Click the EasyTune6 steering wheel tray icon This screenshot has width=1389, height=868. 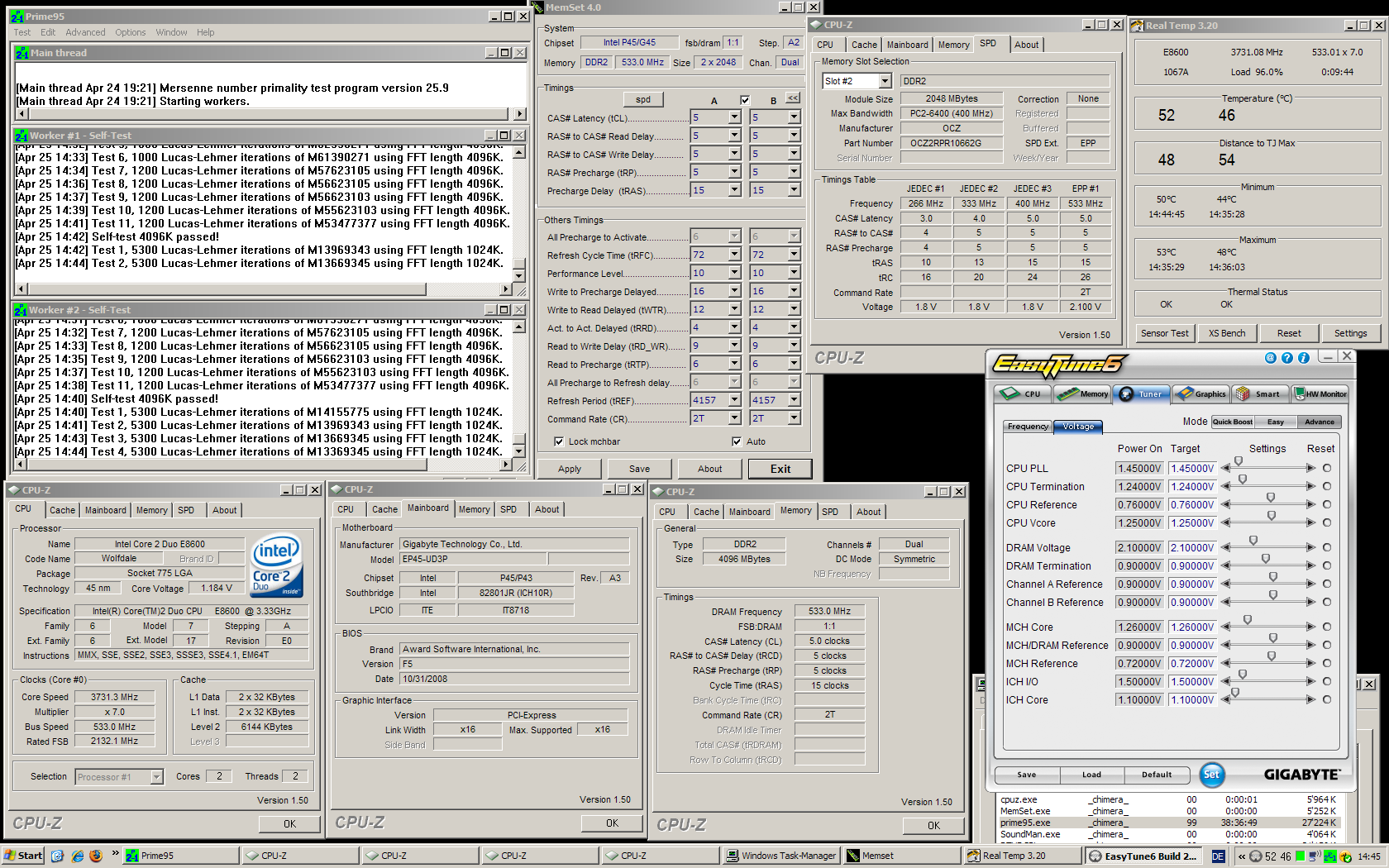coord(1256,856)
